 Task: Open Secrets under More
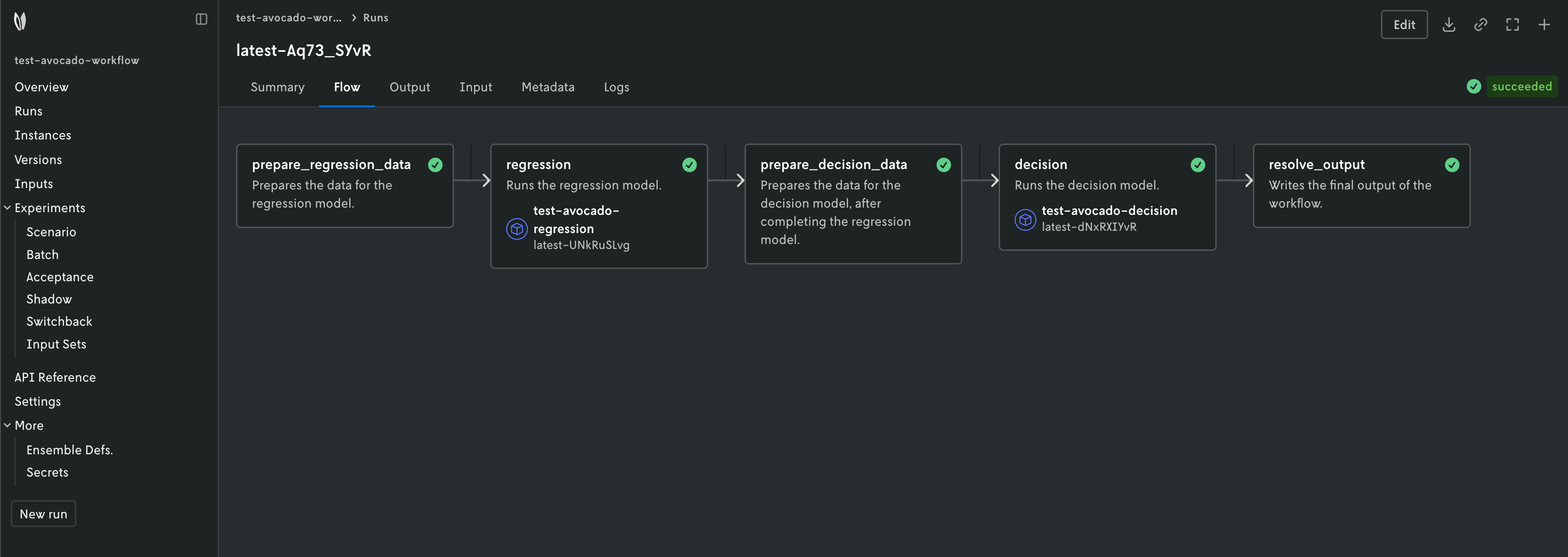click(47, 472)
